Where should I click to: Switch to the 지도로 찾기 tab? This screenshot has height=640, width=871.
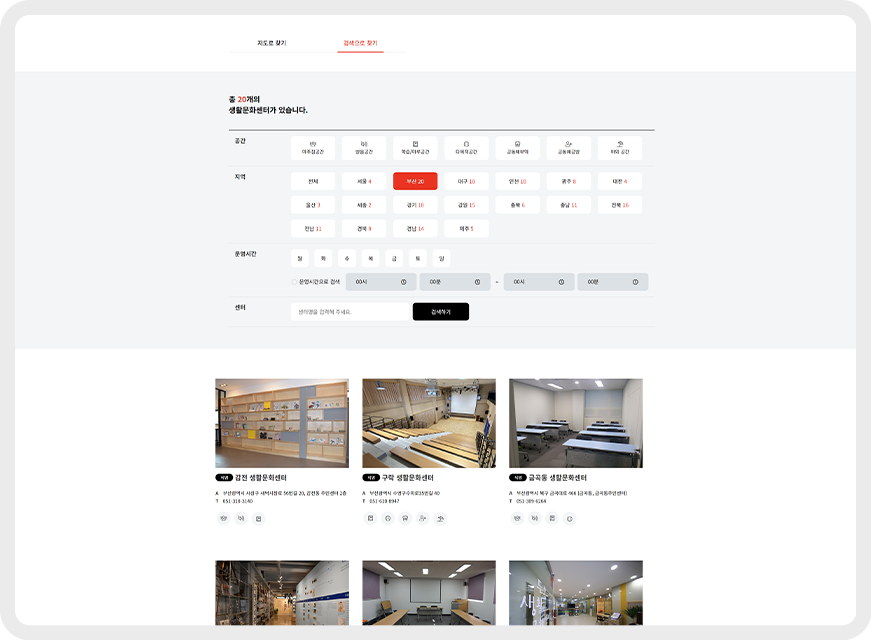tap(272, 43)
